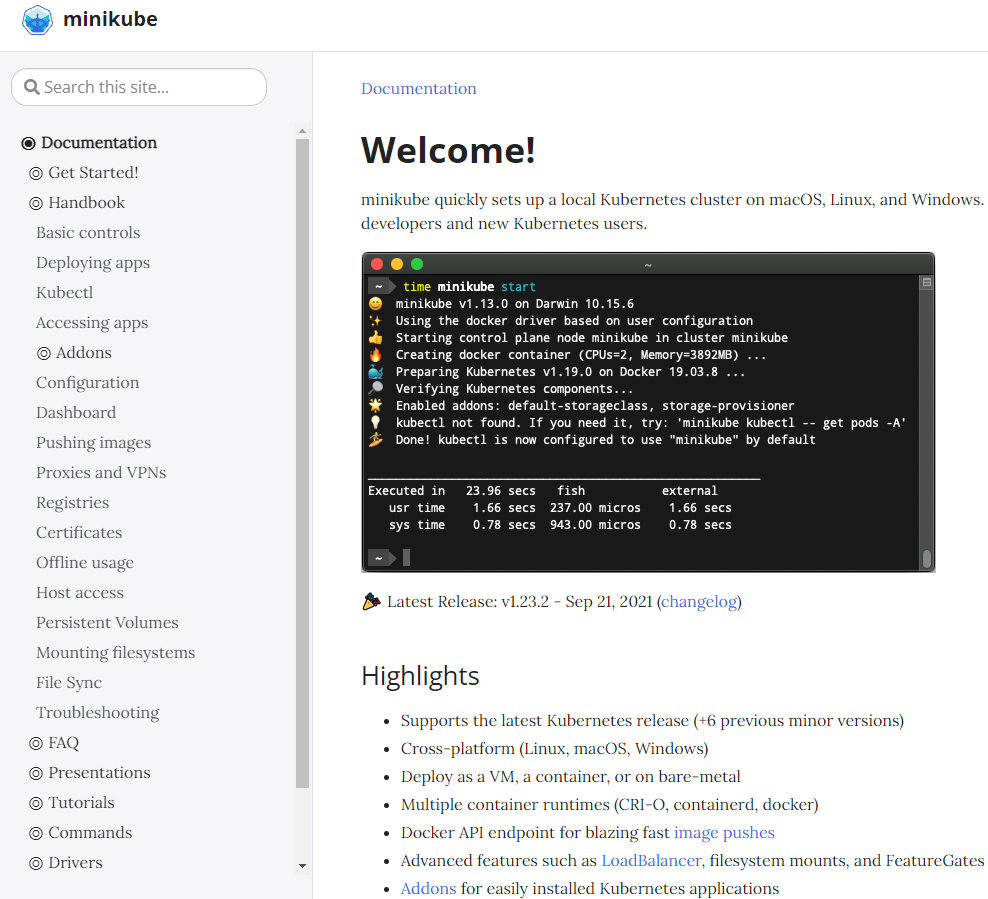This screenshot has height=899, width=988.
Task: Click "Multiple container runtimes" bullet text
Action: click(x=505, y=805)
